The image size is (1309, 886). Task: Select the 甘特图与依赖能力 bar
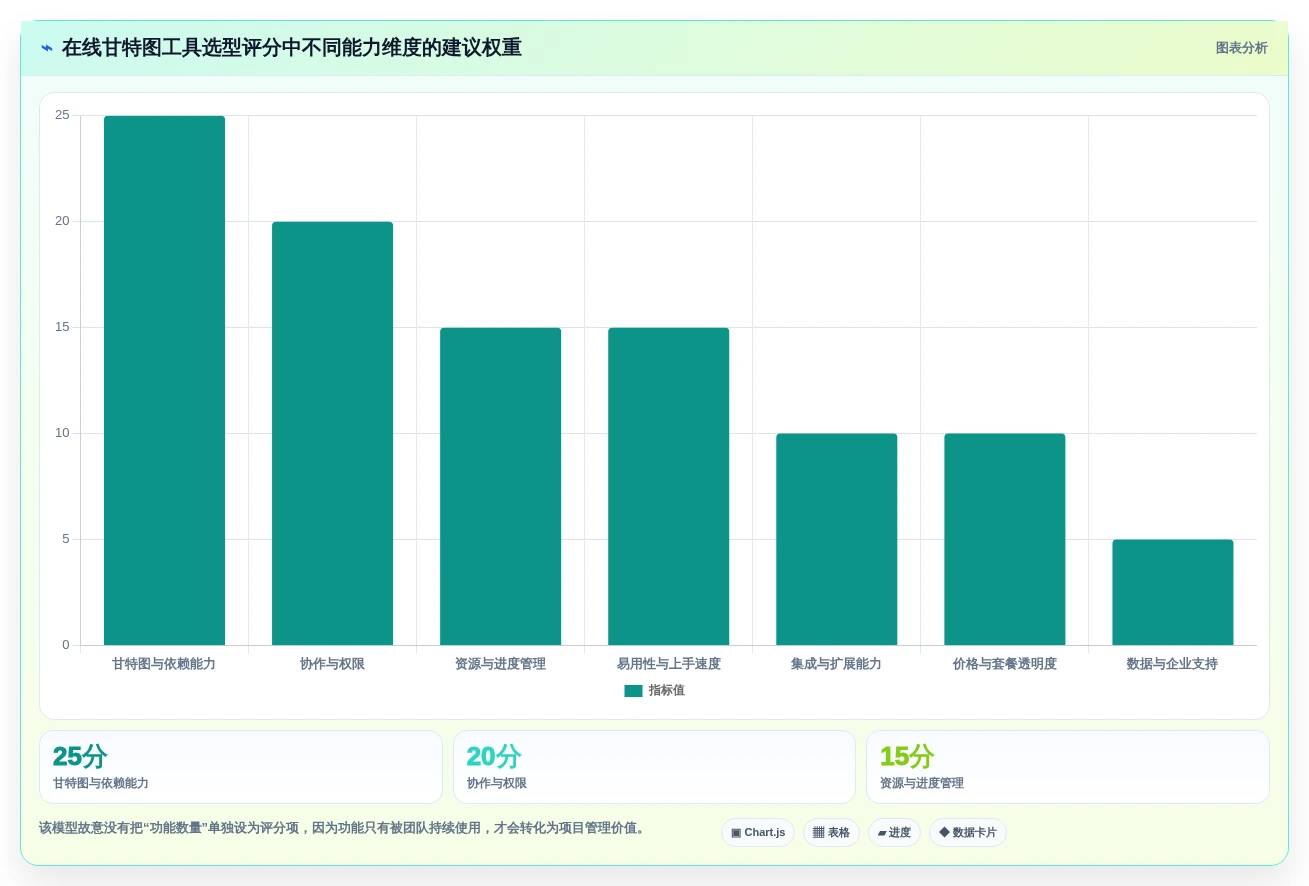(x=164, y=380)
